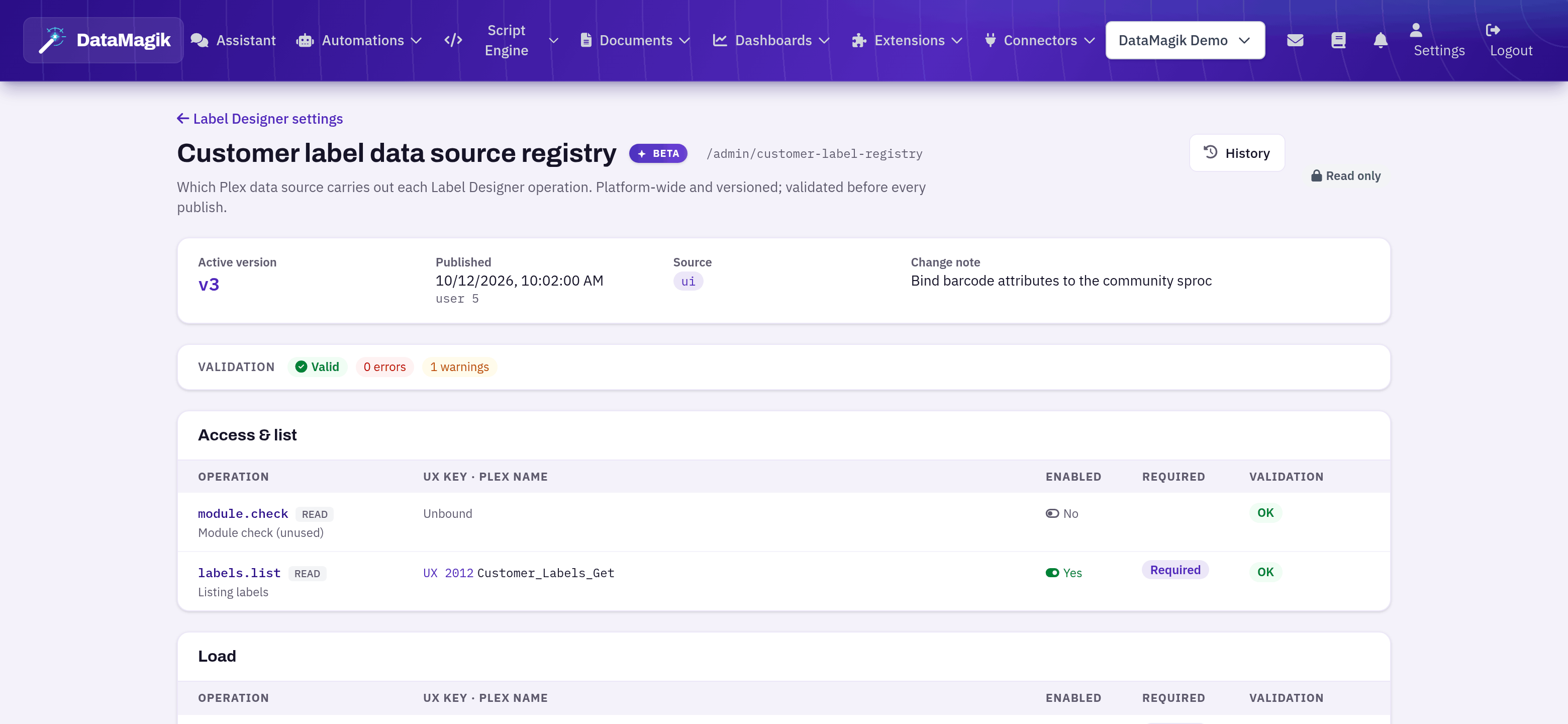
Task: Click the Read only lock icon
Action: tap(1316, 175)
